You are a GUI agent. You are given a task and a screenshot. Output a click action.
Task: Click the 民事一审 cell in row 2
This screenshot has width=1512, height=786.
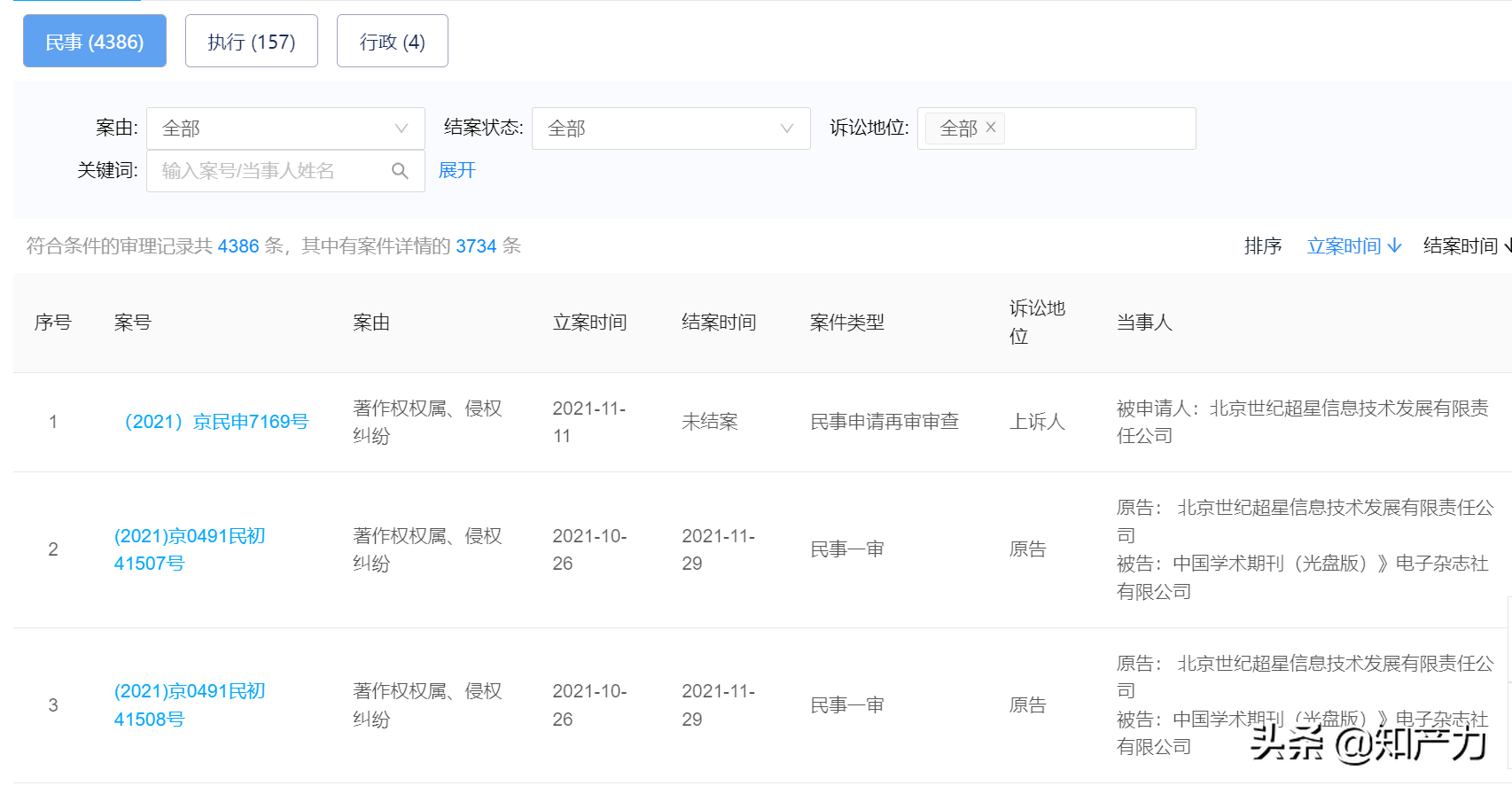click(x=847, y=549)
